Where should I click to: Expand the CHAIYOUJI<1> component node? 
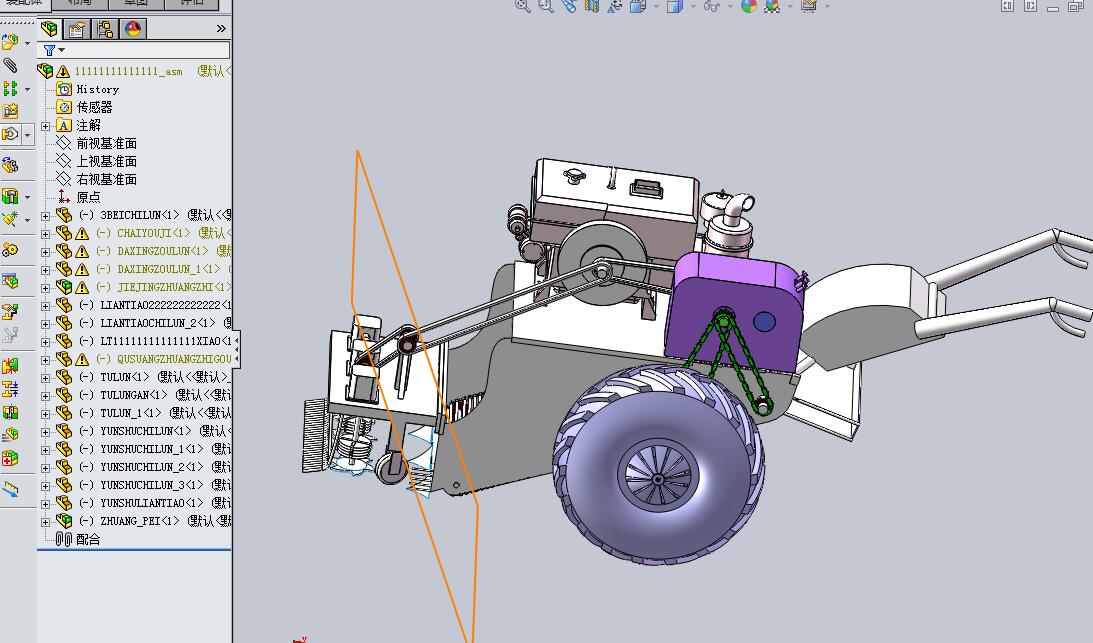pos(46,234)
